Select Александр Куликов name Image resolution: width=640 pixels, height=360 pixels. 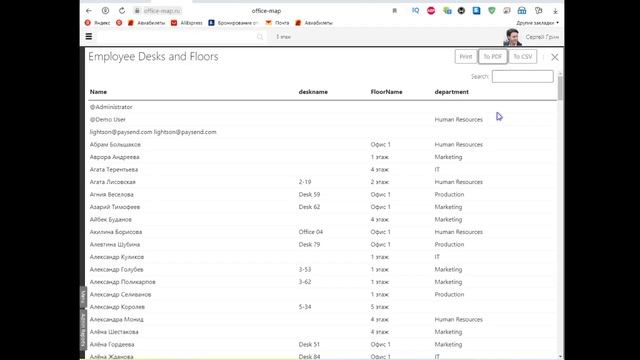pos(117,257)
